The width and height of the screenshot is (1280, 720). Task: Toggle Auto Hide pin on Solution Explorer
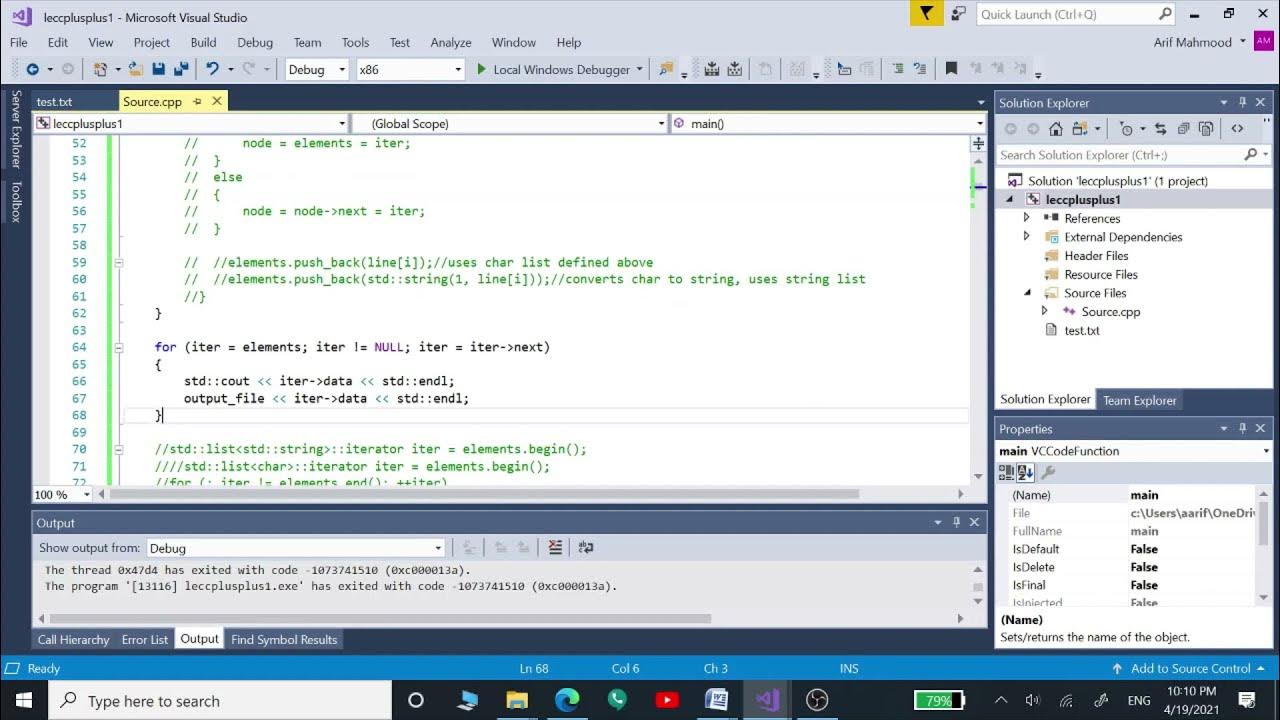[1243, 102]
